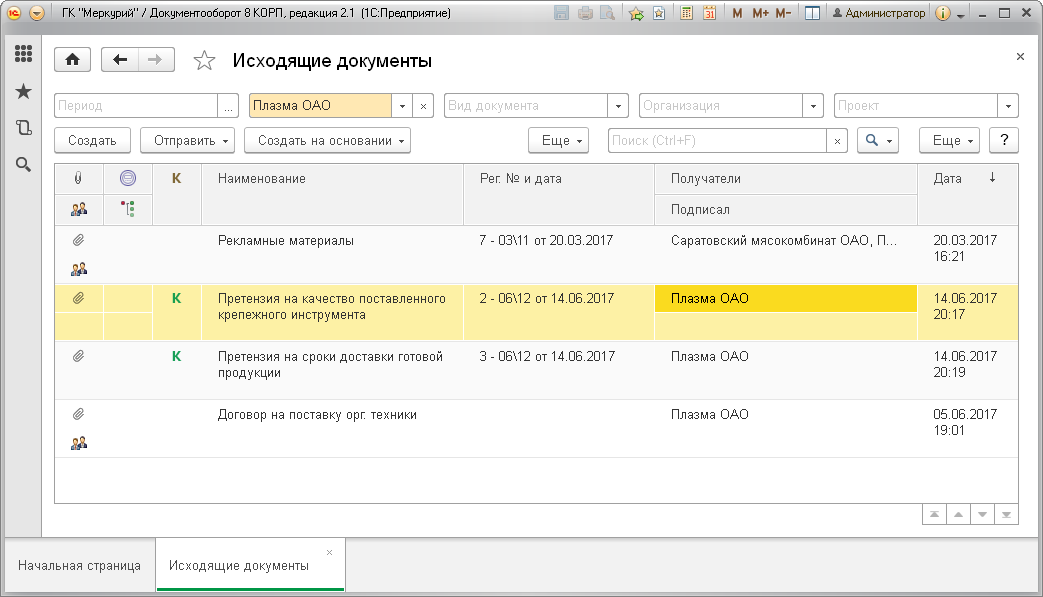Screen dimensions: 1043x597
Task: Click 1C main menu dropdown in title bar
Action: click(x=37, y=13)
